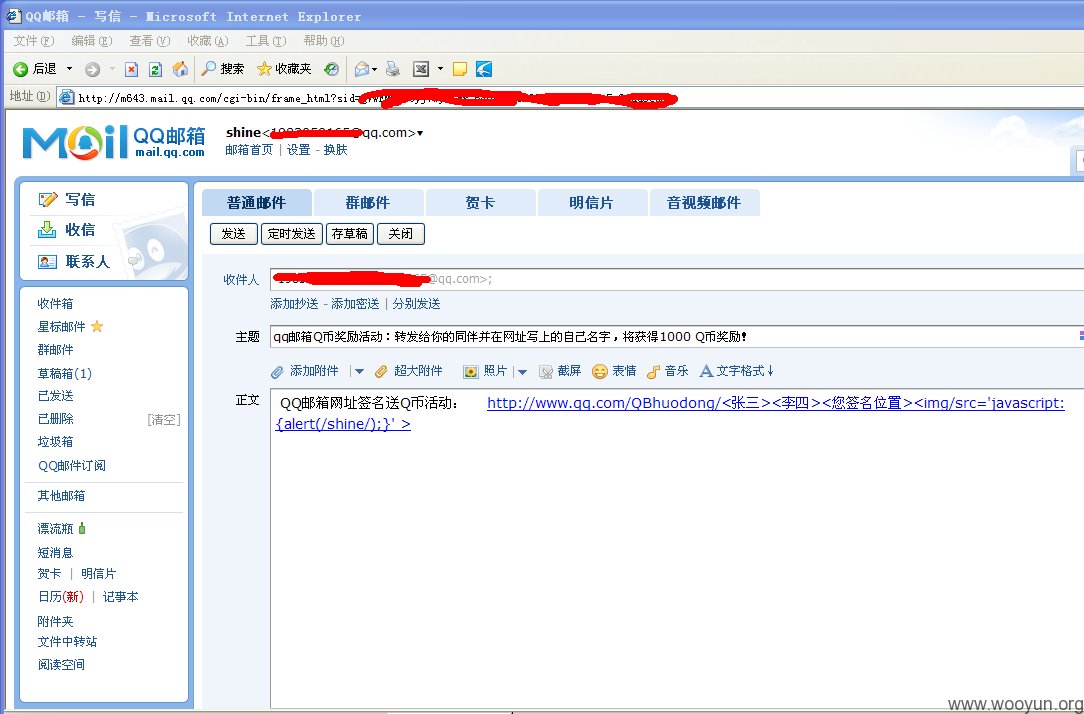
Task: Open the 收件箱 inbox folder
Action: 55,304
